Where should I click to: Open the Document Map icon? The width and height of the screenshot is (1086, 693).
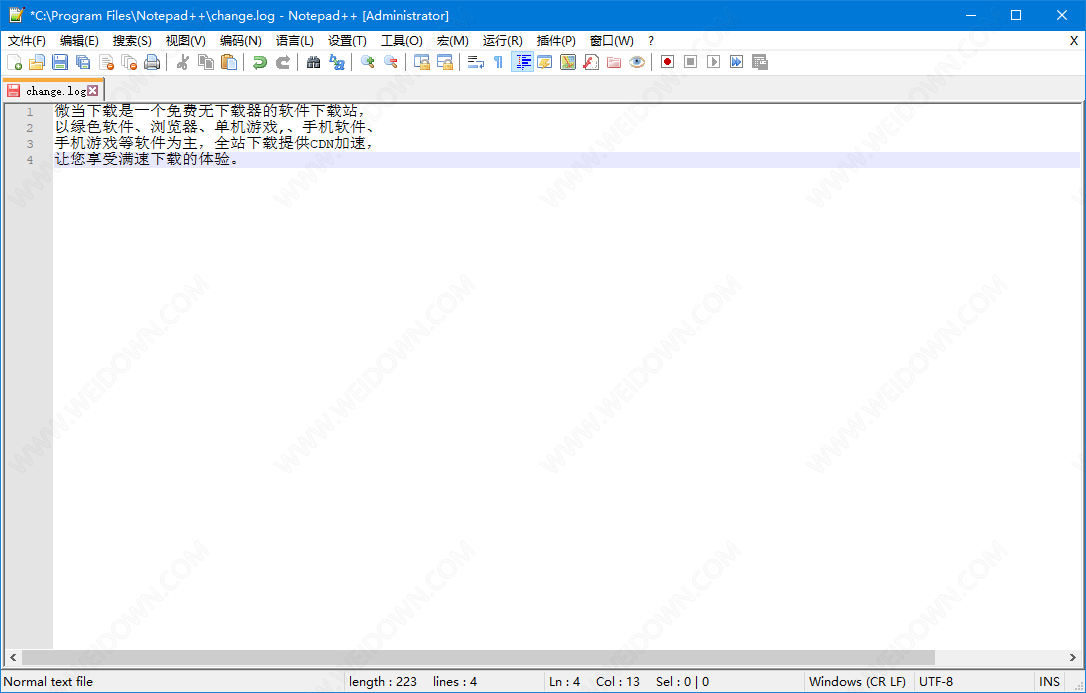pos(568,62)
